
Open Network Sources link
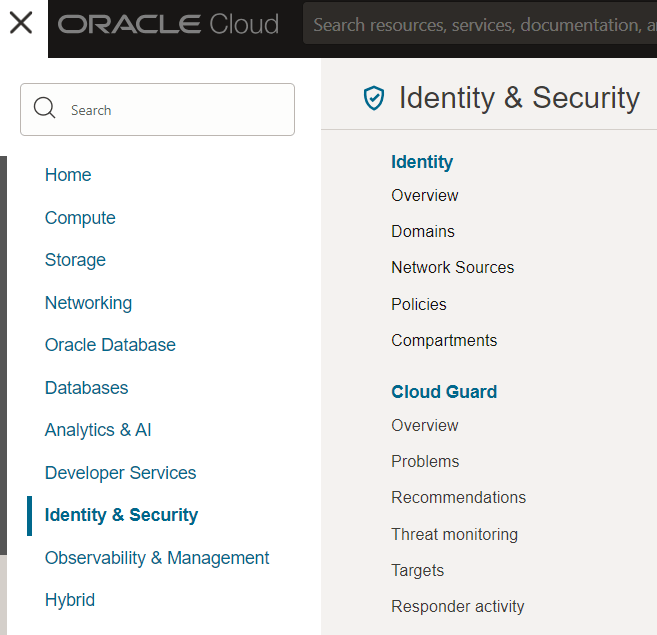coord(453,267)
